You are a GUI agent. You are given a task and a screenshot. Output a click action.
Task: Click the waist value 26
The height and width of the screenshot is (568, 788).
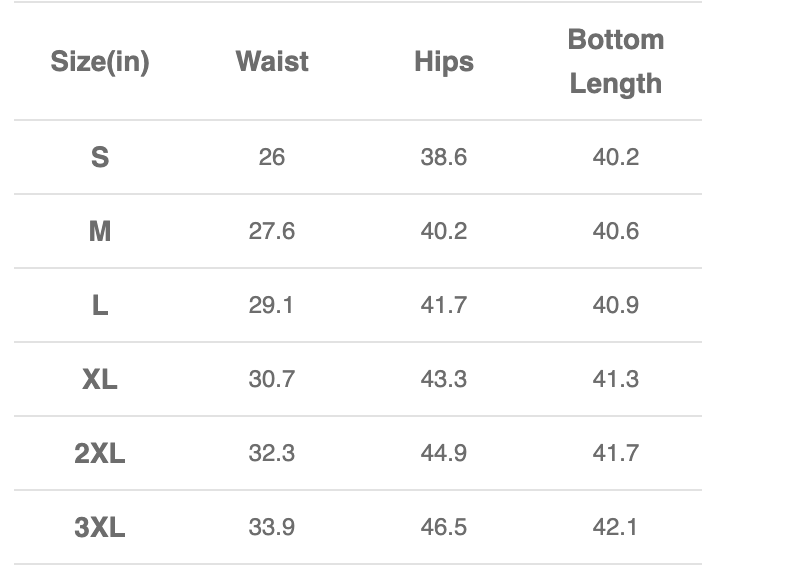[272, 157]
